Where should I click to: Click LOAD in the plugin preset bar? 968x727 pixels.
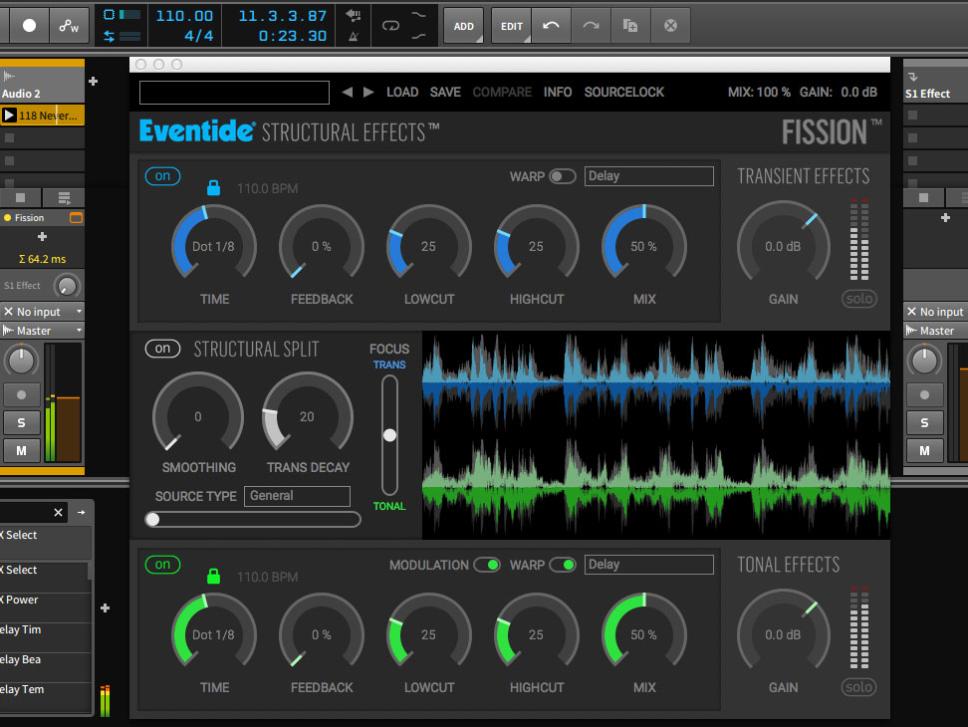point(402,92)
